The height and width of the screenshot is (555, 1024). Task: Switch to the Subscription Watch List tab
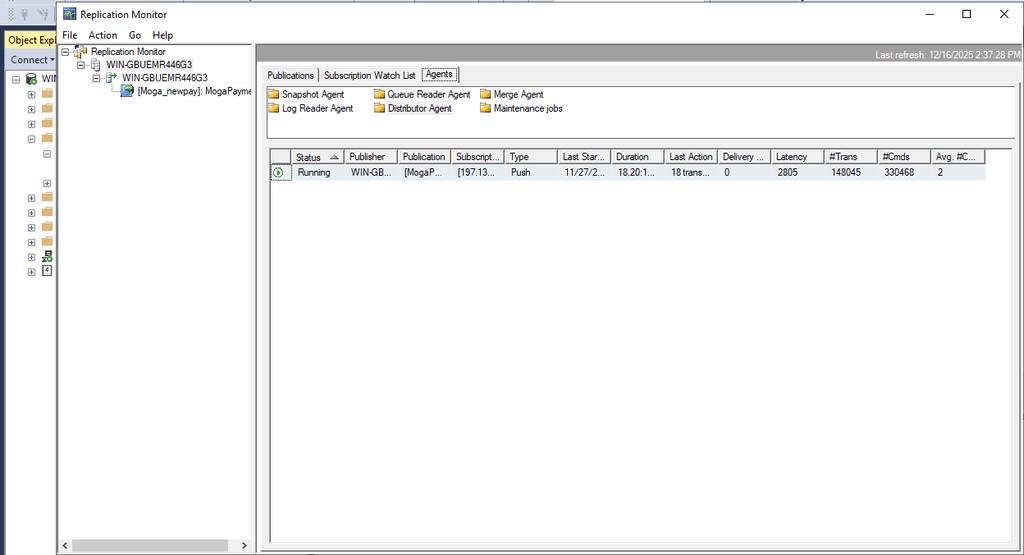(369, 76)
